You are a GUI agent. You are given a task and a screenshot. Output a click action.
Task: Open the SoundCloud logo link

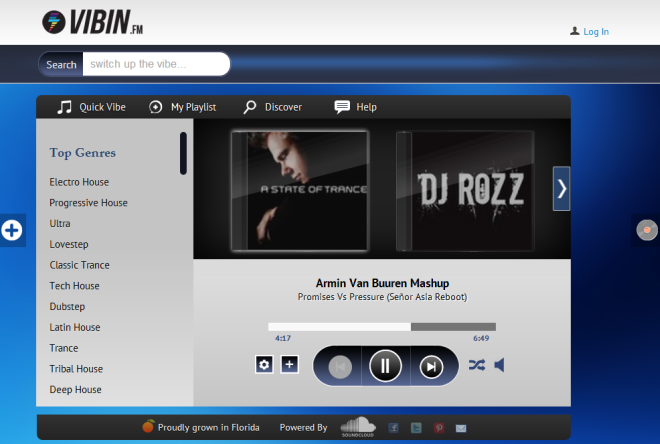[x=358, y=427]
